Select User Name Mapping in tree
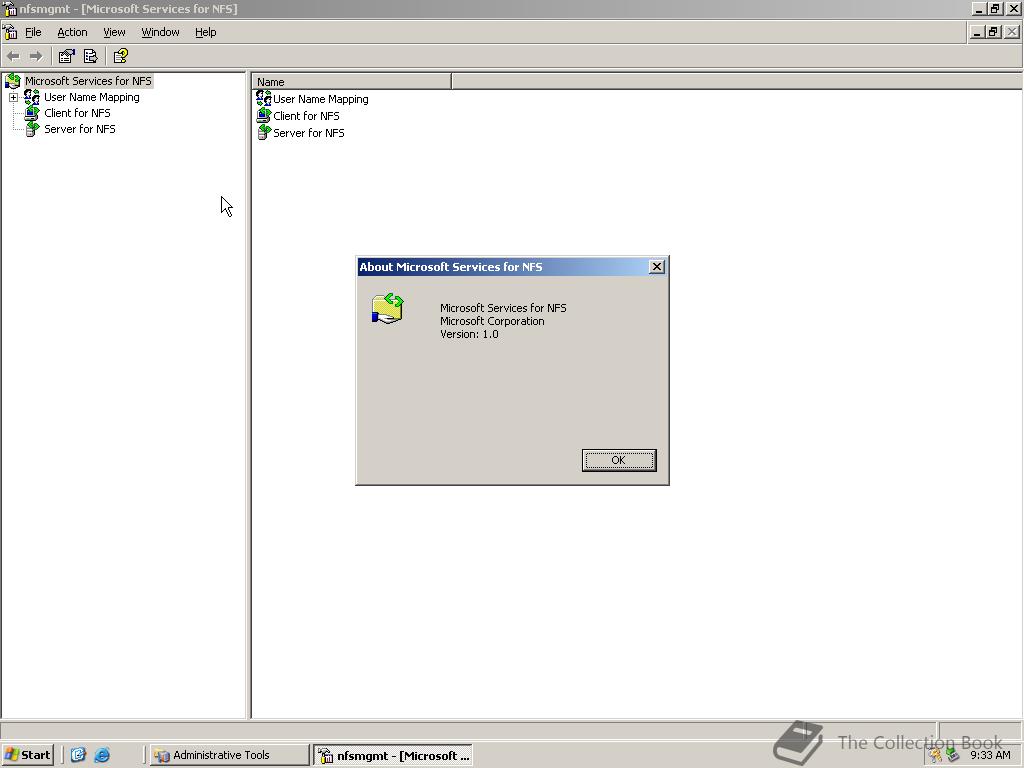 coord(91,97)
